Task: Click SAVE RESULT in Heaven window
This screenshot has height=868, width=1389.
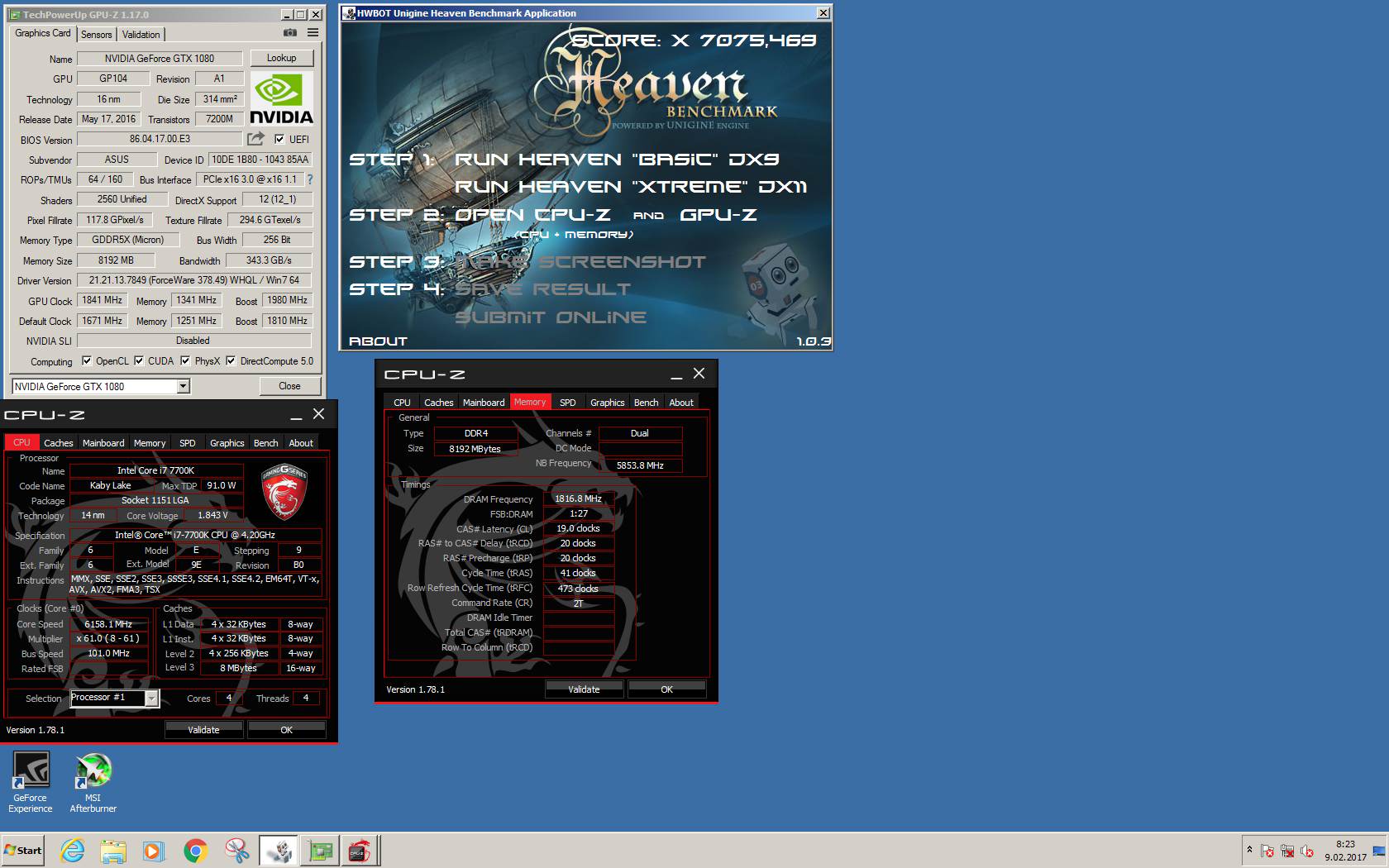Action: pyautogui.click(x=542, y=289)
